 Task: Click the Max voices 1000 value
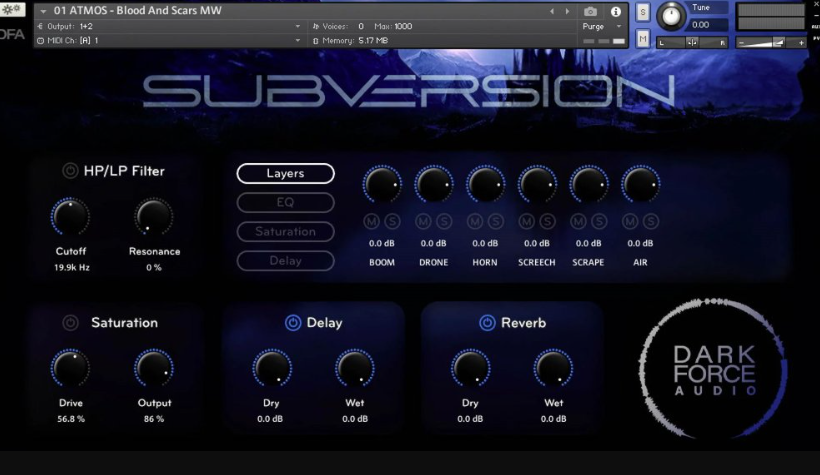point(403,26)
